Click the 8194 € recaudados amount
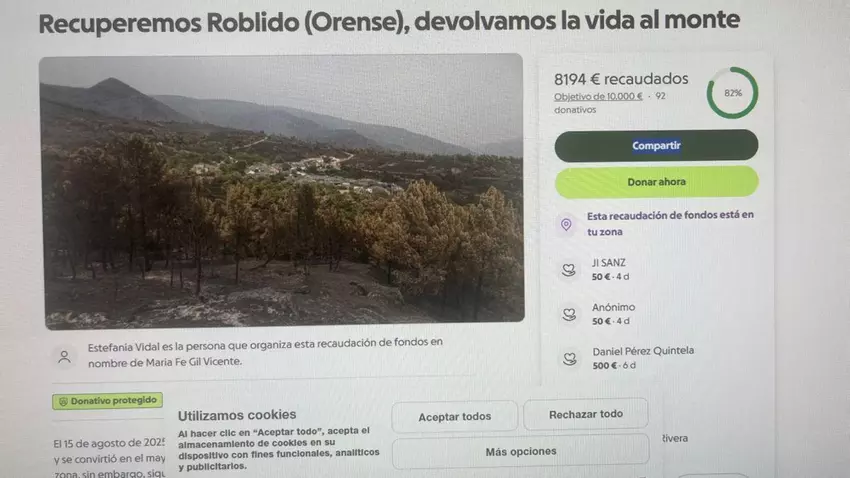850x478 pixels. pyautogui.click(x=621, y=79)
